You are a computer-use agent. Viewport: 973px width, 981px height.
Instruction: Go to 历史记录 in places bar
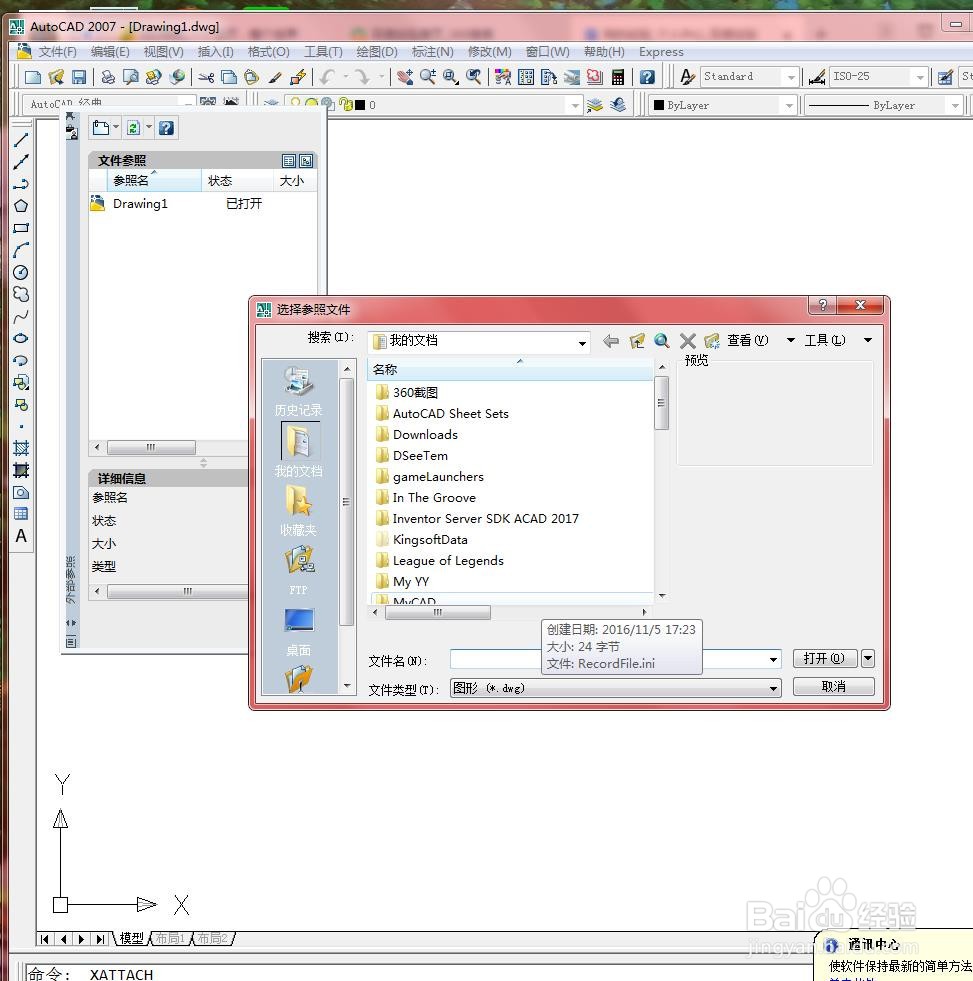pyautogui.click(x=298, y=392)
